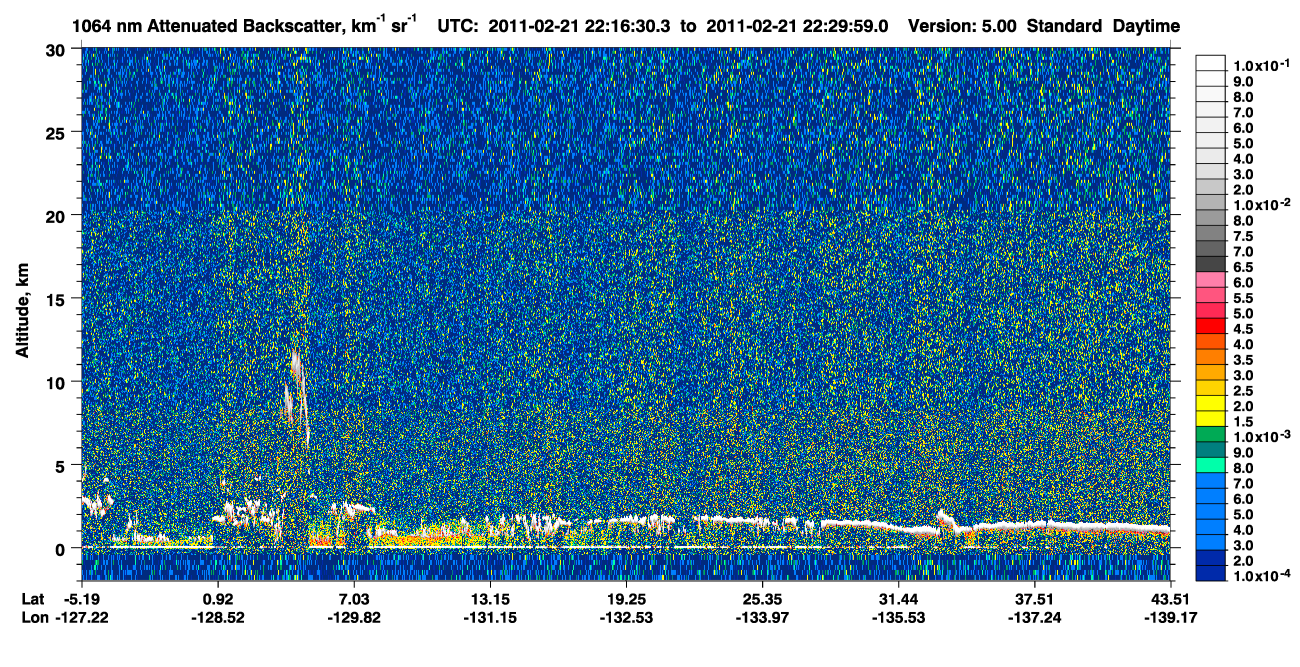Click longitude value "-133.97"
Viewport: 1300px width, 667px height.
click(762, 617)
